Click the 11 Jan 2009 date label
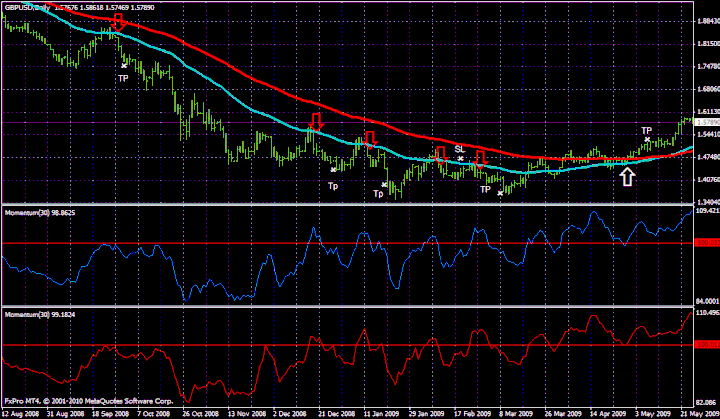Viewport: 720px width, 419px height. [x=381, y=414]
